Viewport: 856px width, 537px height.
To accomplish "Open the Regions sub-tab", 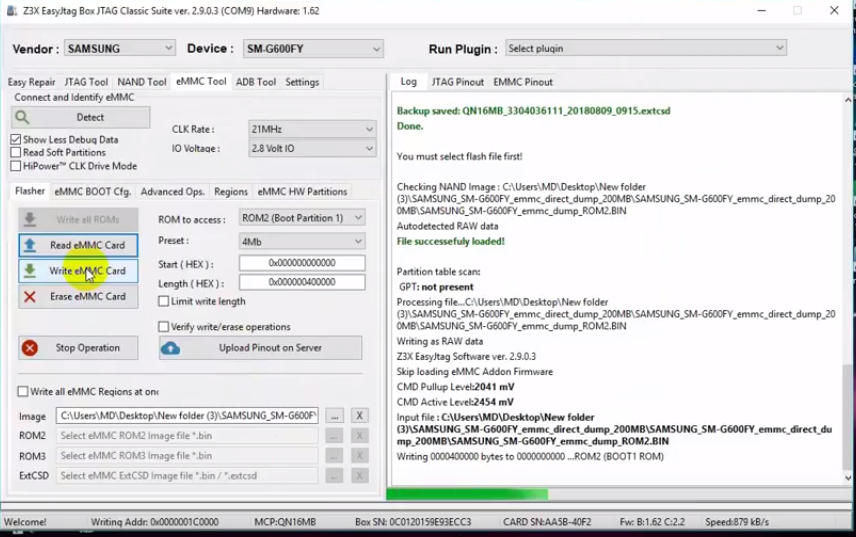I will (x=231, y=192).
